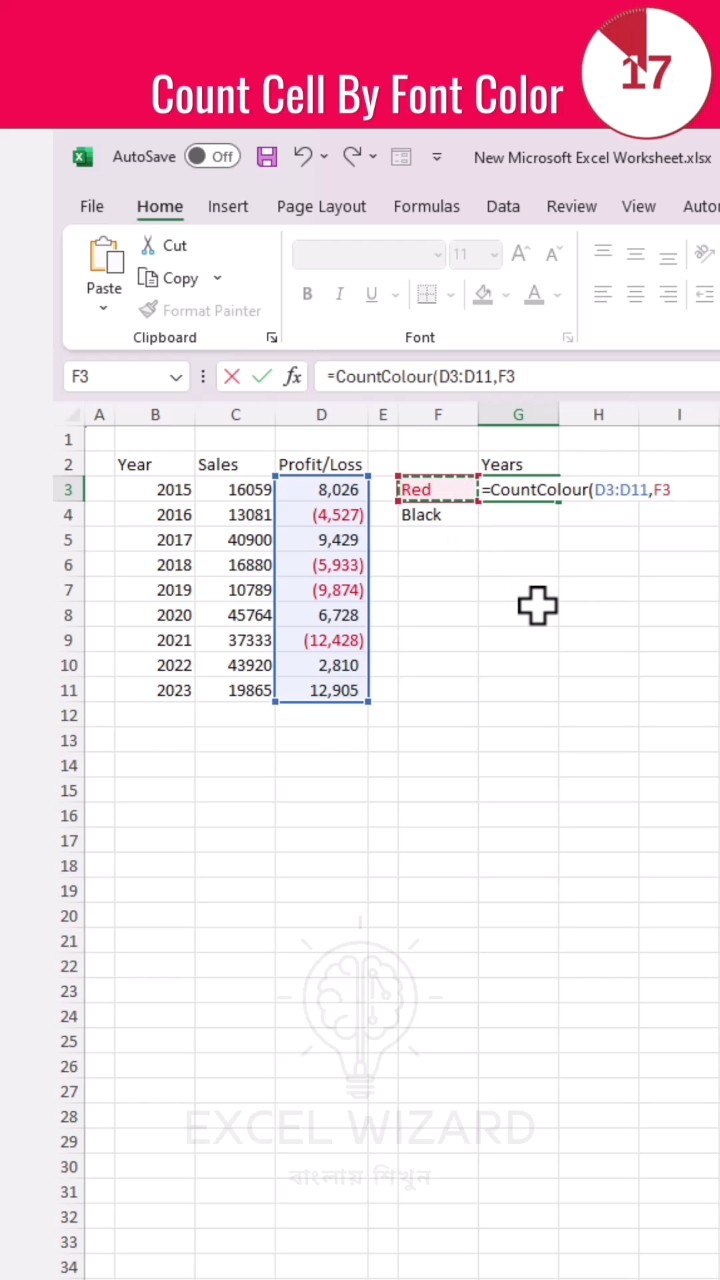This screenshot has width=720, height=1280.
Task: Click the Orientation text angle icon
Action: 704,254
